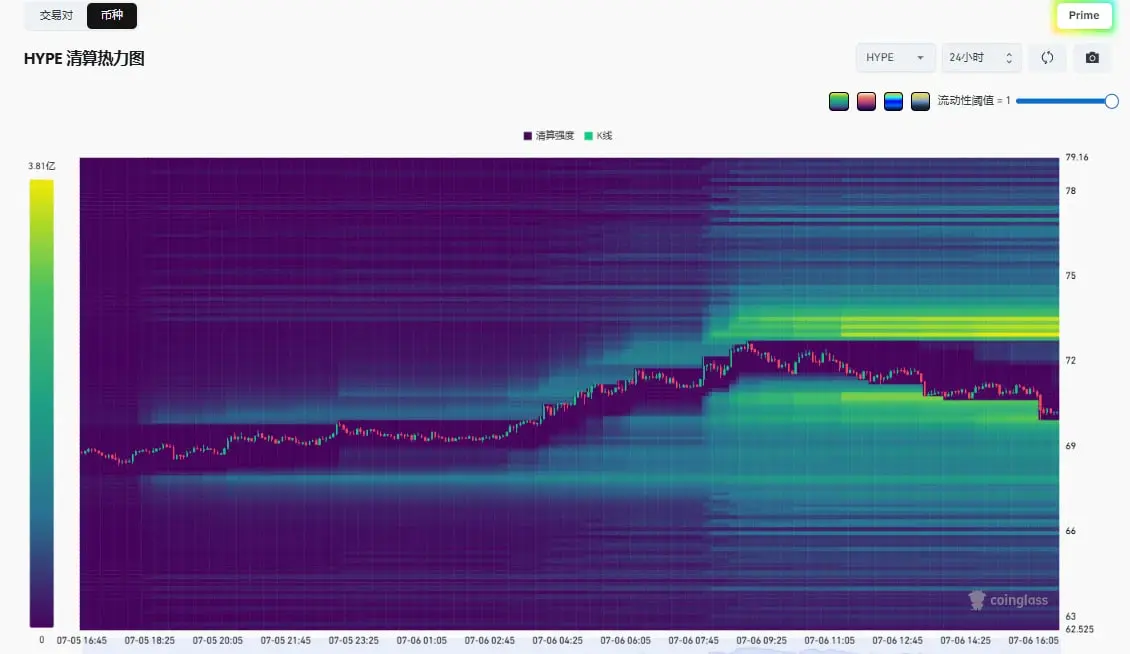Click the 3.81亿 scale maximum label

tap(42, 166)
